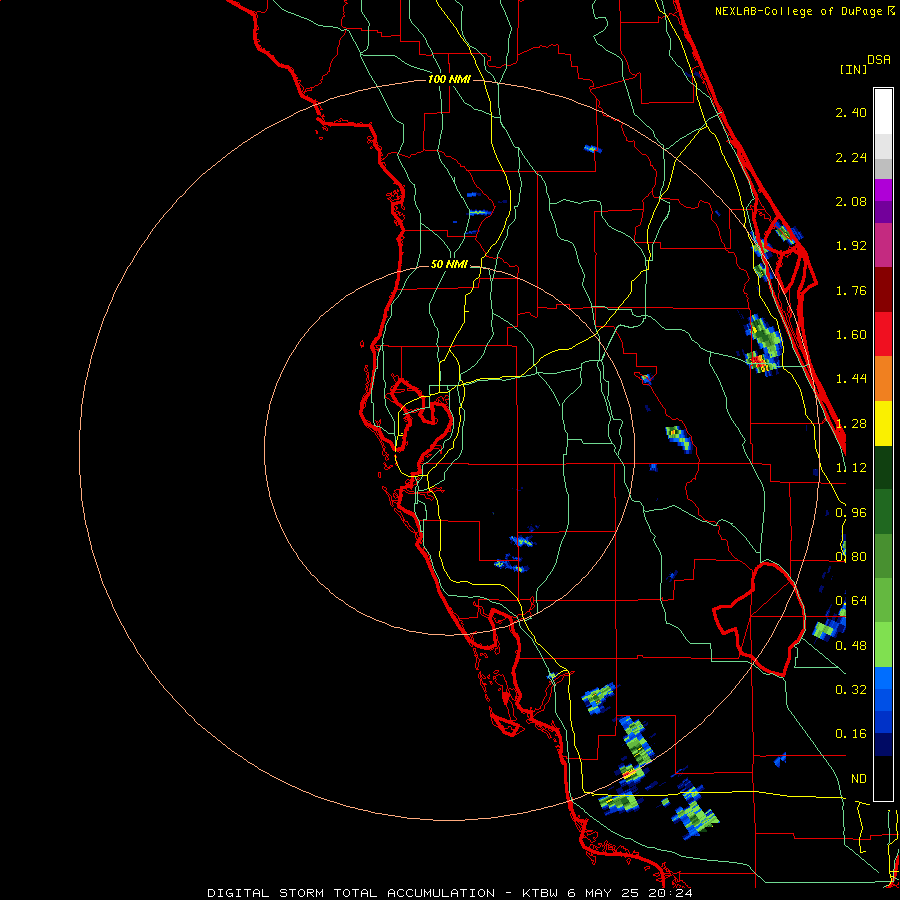Click the ND legend label

point(859,779)
